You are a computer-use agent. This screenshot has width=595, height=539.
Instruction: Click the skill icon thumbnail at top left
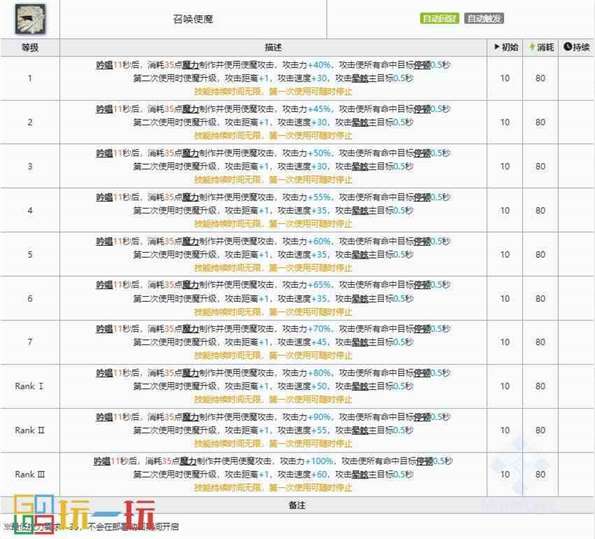point(30,19)
